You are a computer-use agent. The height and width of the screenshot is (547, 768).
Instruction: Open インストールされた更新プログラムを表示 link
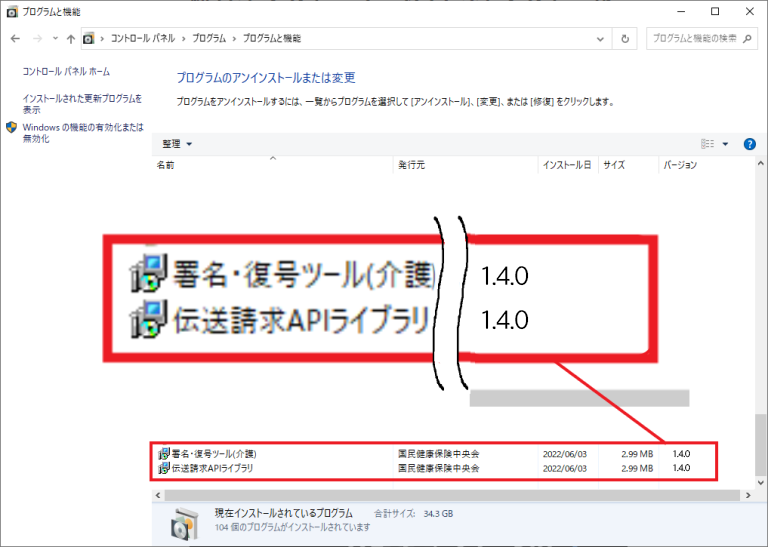tap(82, 104)
